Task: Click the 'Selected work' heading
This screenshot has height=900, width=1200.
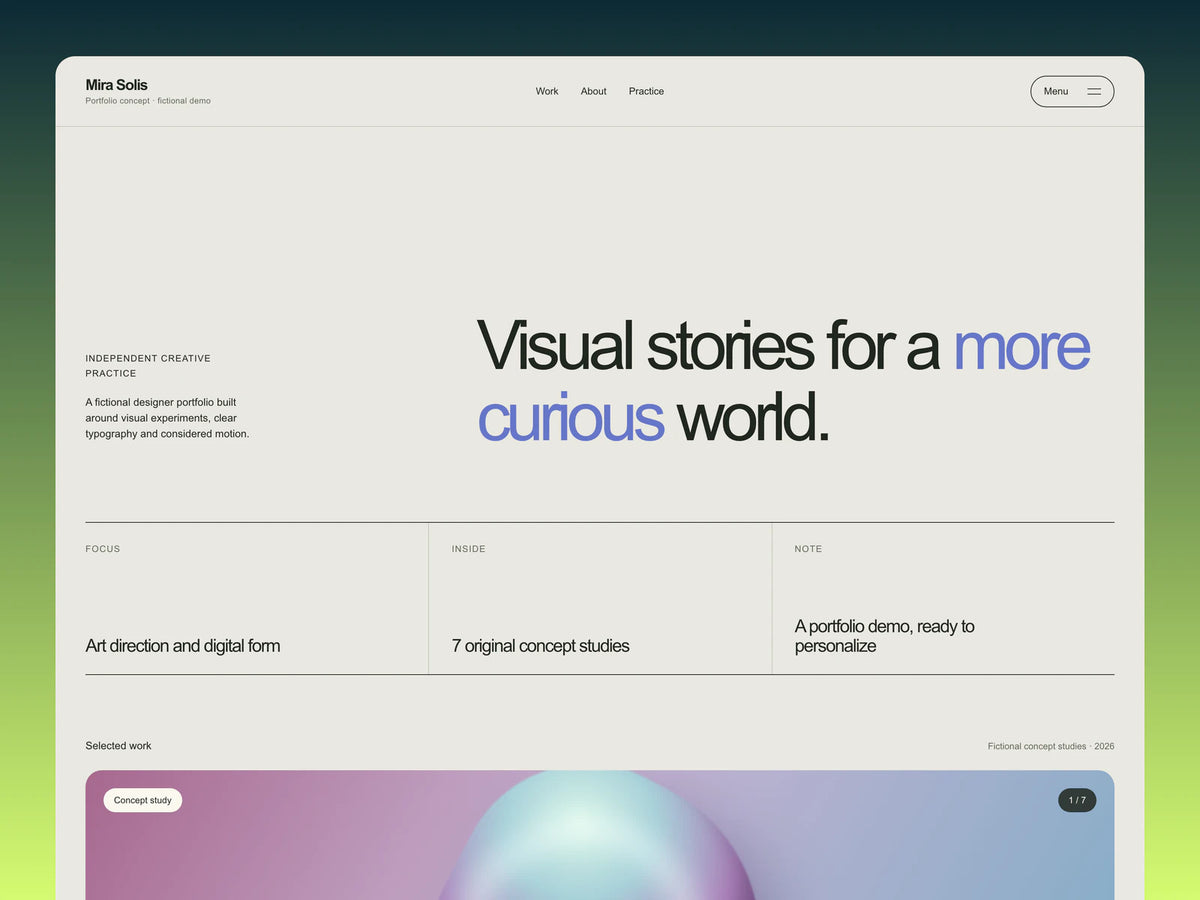Action: point(118,746)
